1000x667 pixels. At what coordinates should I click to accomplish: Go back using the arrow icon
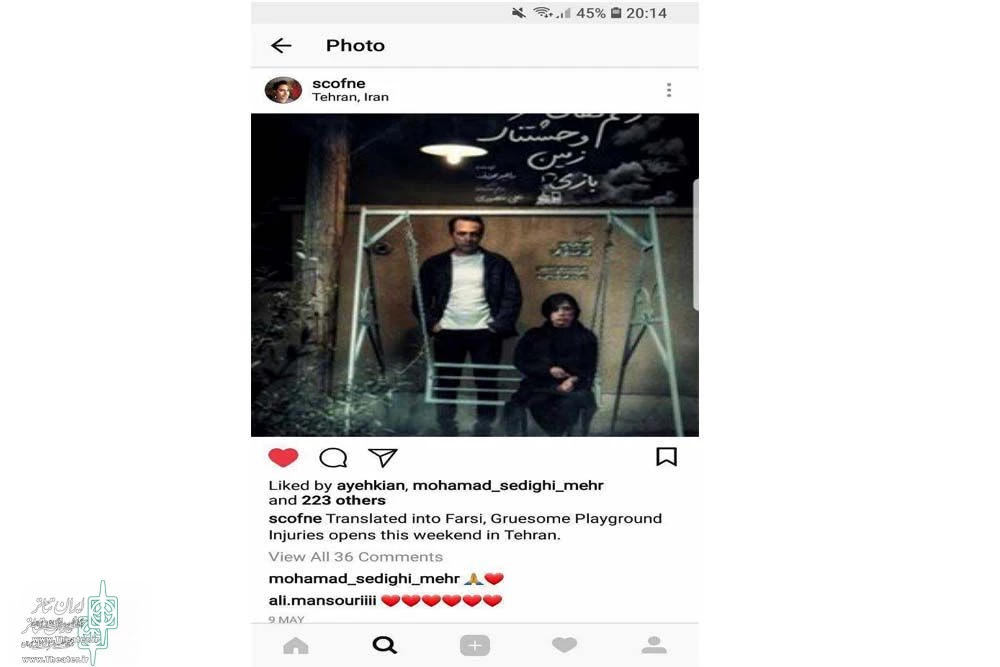tap(281, 45)
